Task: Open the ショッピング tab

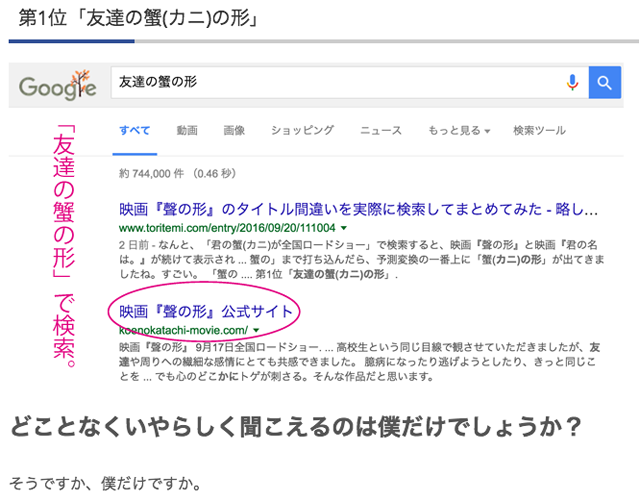Action: (x=302, y=131)
